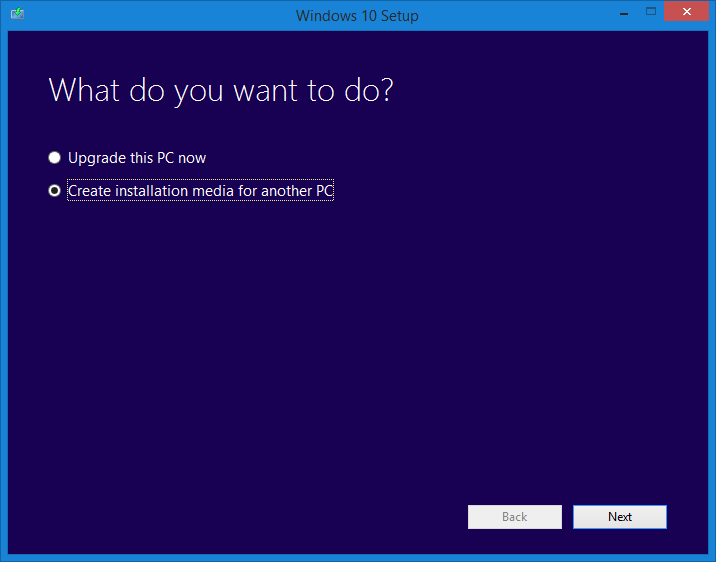This screenshot has width=716, height=562.
Task: Click the 'Windows 10 Setup' title text
Action: pyautogui.click(x=357, y=16)
